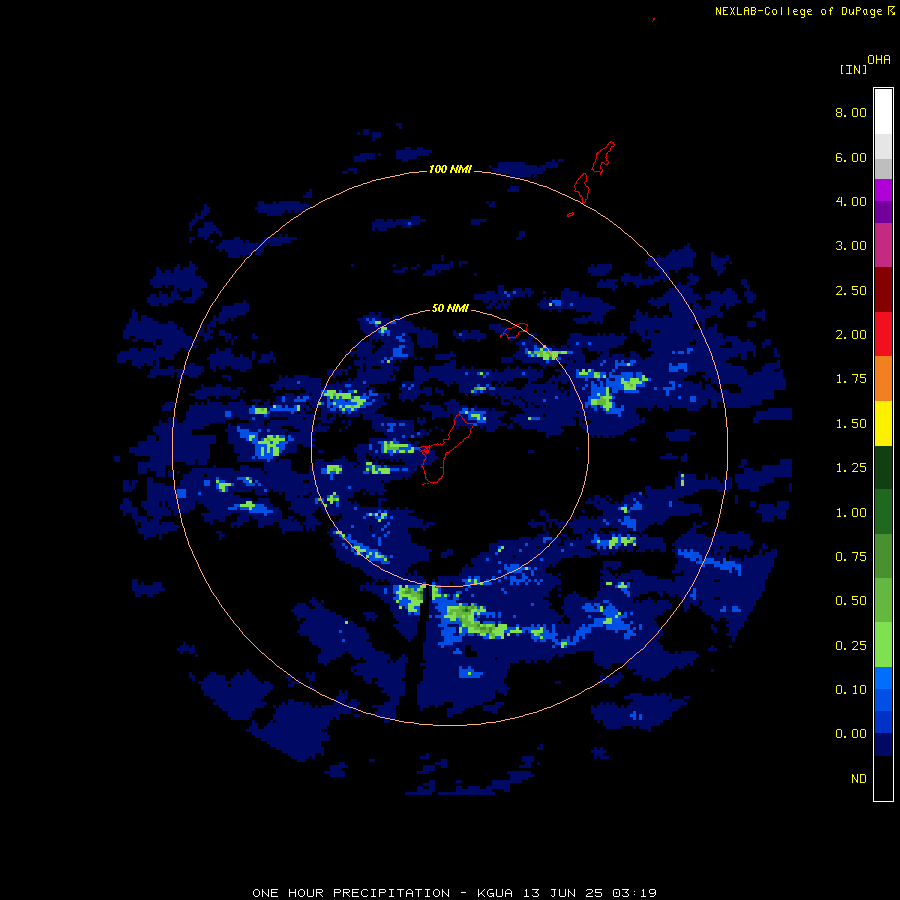Click the 50 NMI range ring label

[x=450, y=308]
